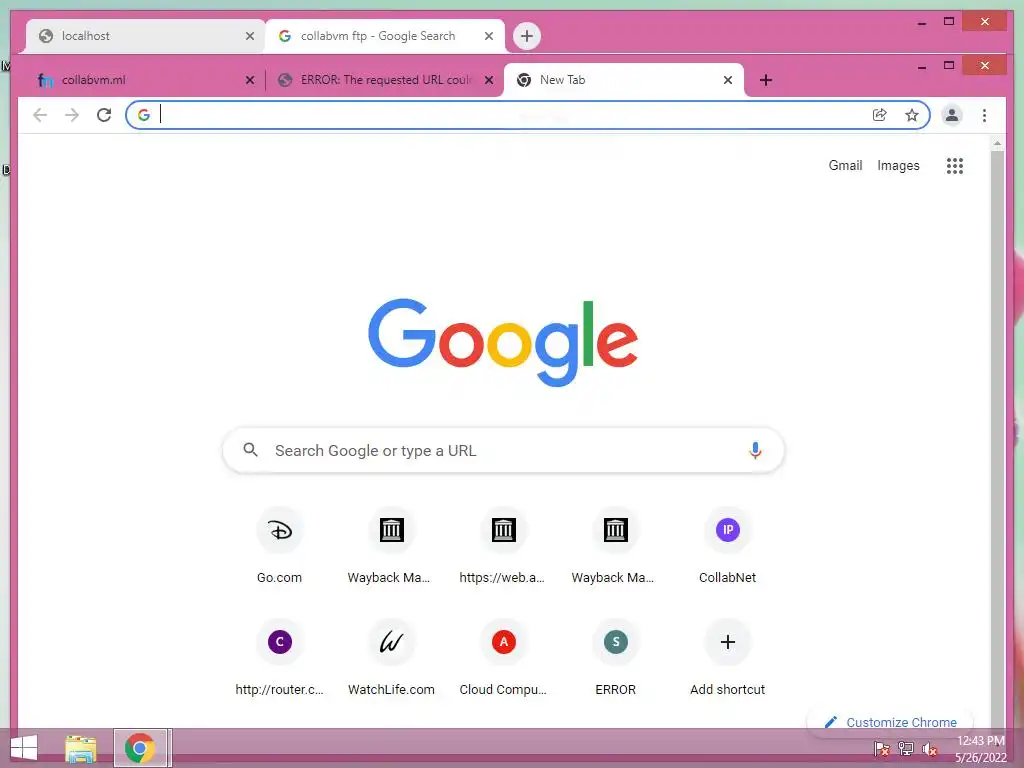Click the vertical scrollbar of the page
This screenshot has width=1024, height=768.
click(997, 438)
